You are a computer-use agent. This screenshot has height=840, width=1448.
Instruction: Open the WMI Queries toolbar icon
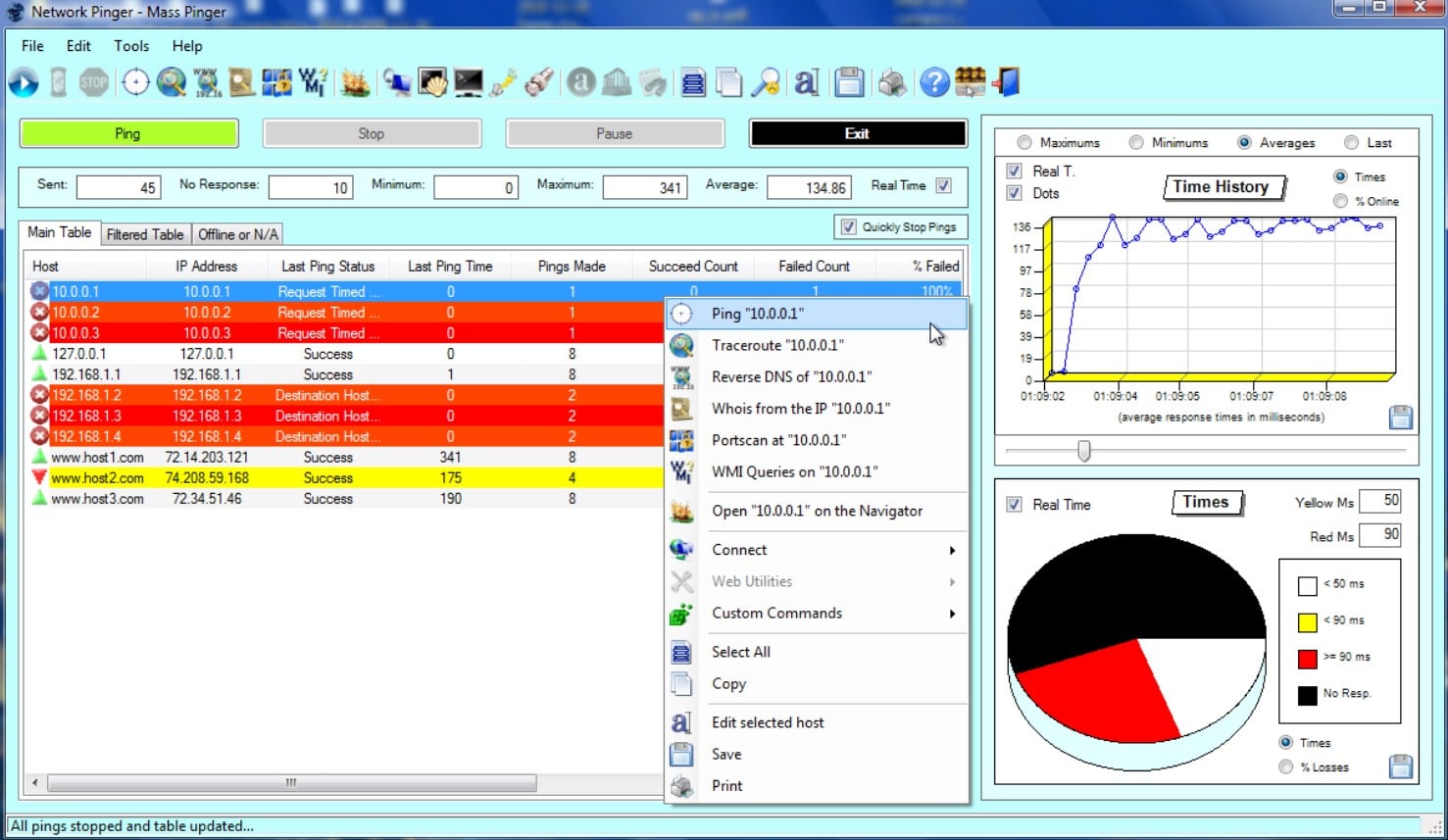313,83
